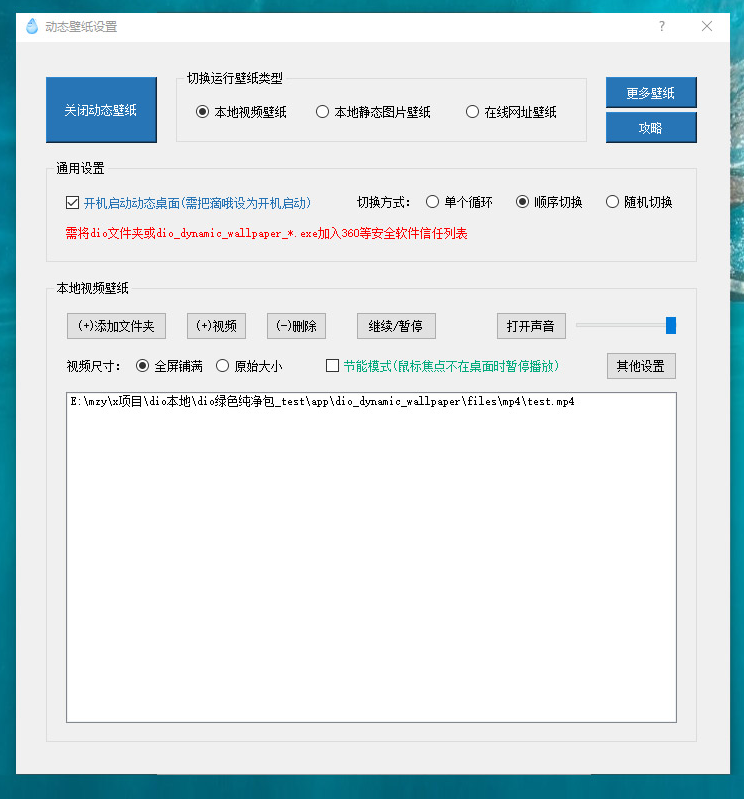Click (+)添加文件夹 to add folder
Viewport: 744px width, 799px height.
(x=116, y=326)
